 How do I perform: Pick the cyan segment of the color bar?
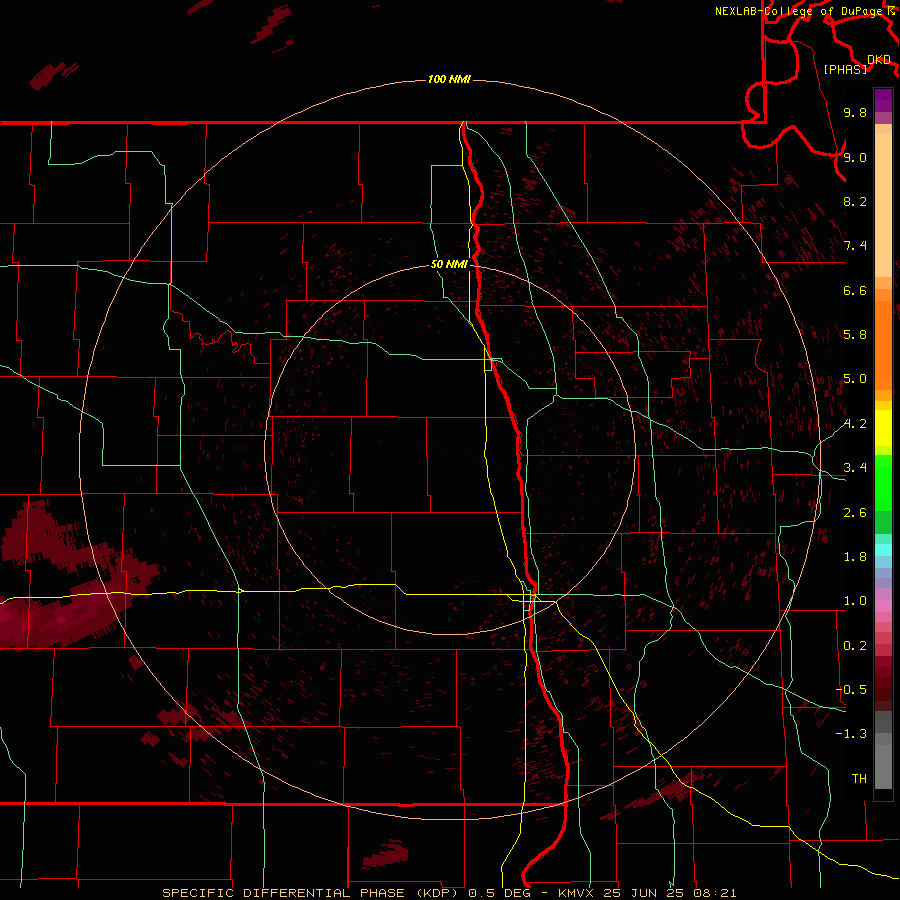pos(883,550)
